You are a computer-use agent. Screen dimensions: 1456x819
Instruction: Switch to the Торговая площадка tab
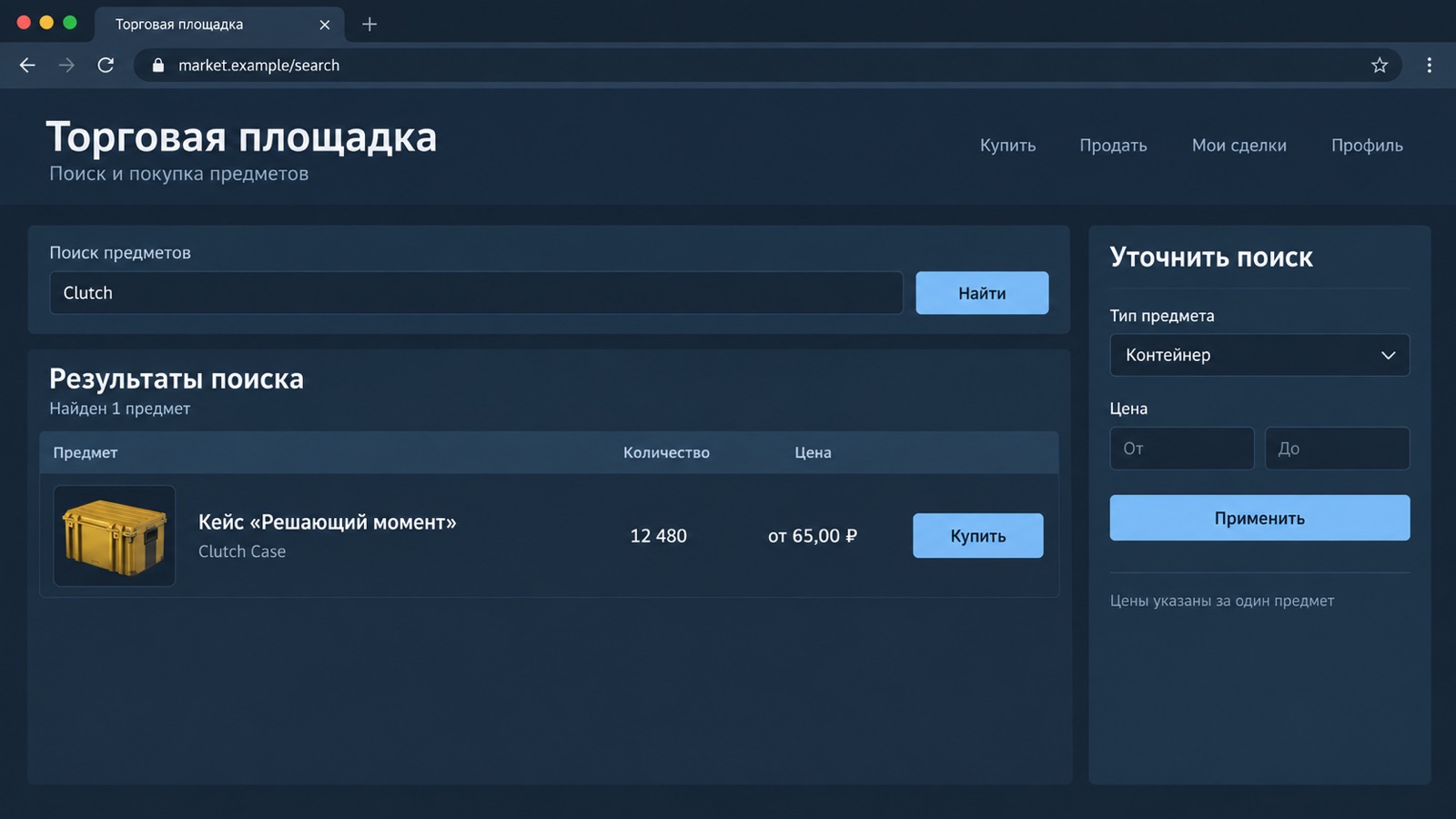(219, 25)
